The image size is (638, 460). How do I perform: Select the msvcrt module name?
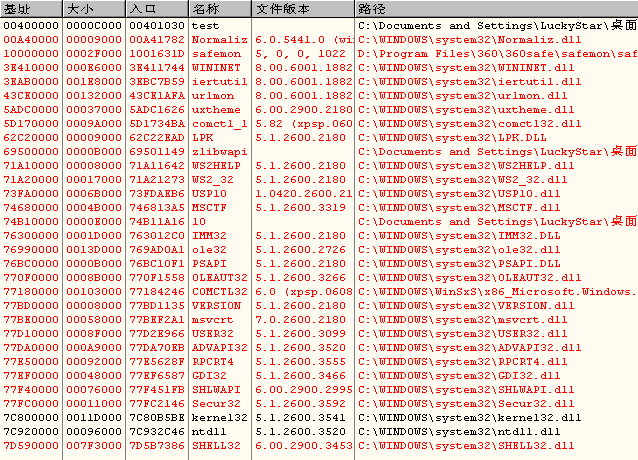click(213, 320)
